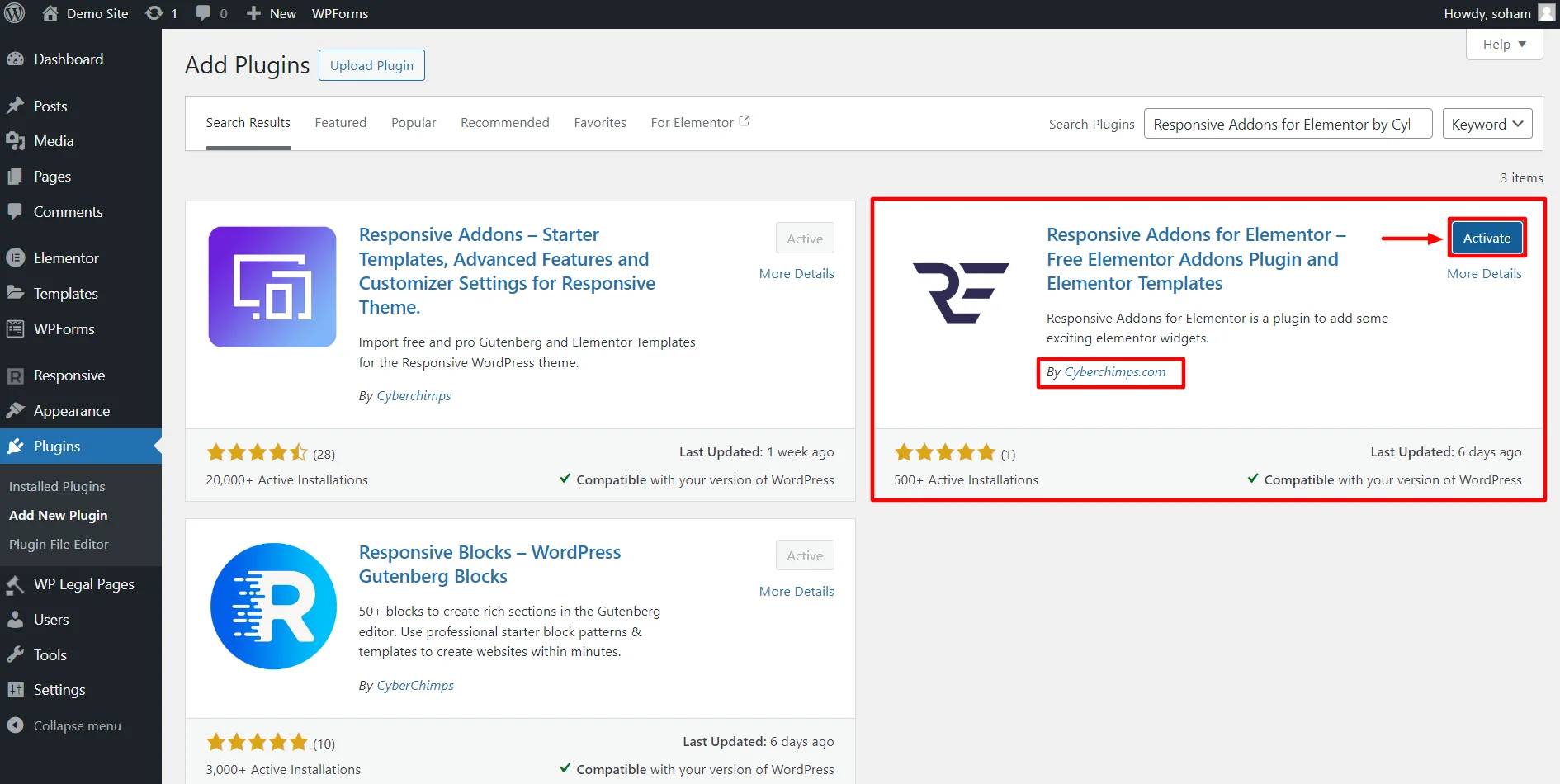The width and height of the screenshot is (1560, 784).
Task: Click the Posts pushpin icon in sidebar
Action: (15, 106)
